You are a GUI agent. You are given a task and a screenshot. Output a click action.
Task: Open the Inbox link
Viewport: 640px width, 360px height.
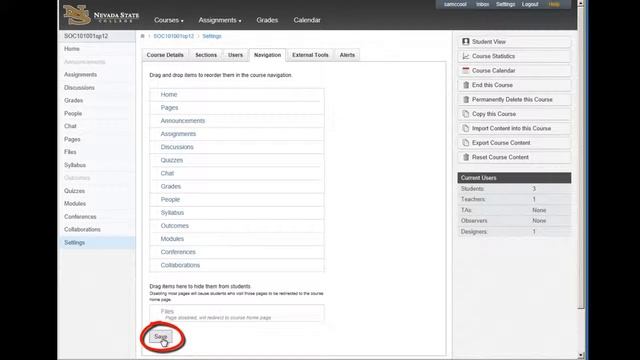[482, 4]
